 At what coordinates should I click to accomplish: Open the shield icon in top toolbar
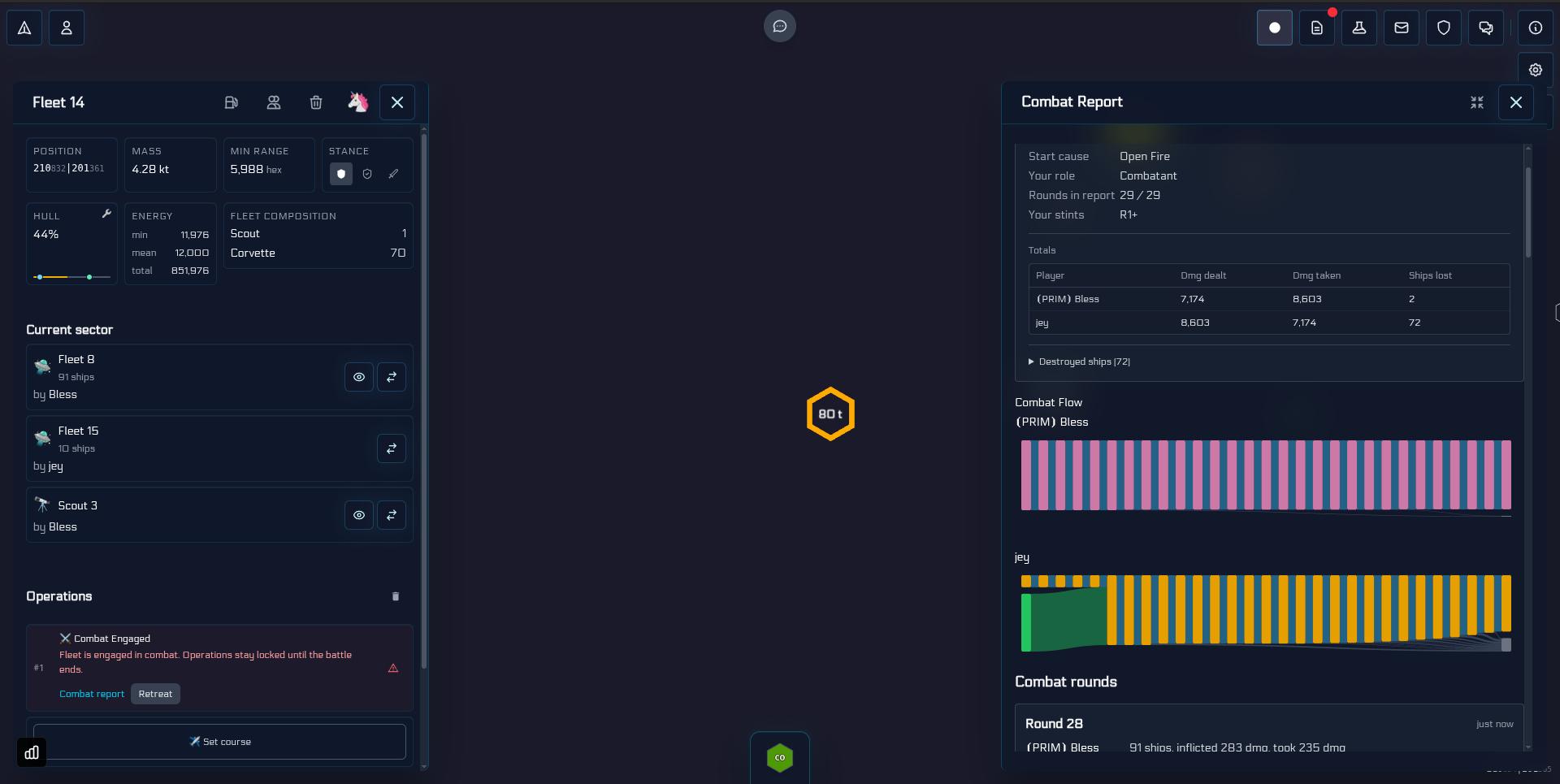[1444, 28]
